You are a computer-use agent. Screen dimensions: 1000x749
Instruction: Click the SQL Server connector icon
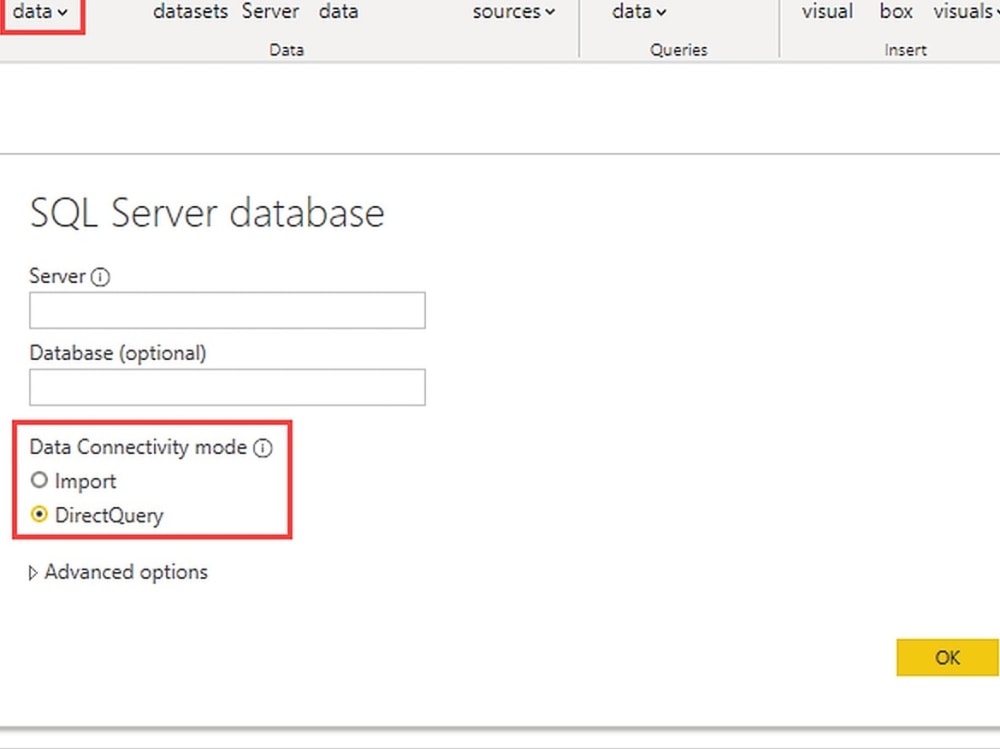click(269, 12)
